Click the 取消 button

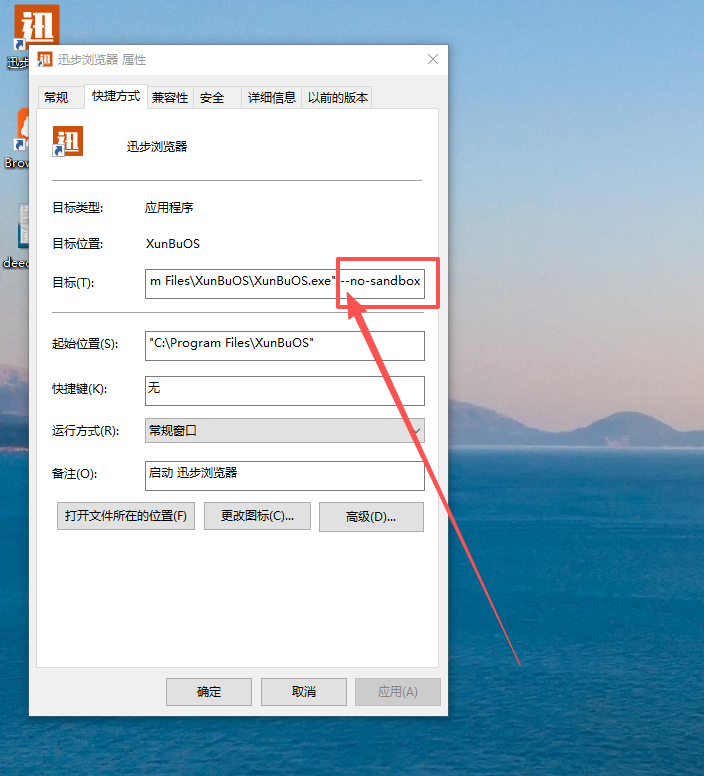pyautogui.click(x=304, y=691)
